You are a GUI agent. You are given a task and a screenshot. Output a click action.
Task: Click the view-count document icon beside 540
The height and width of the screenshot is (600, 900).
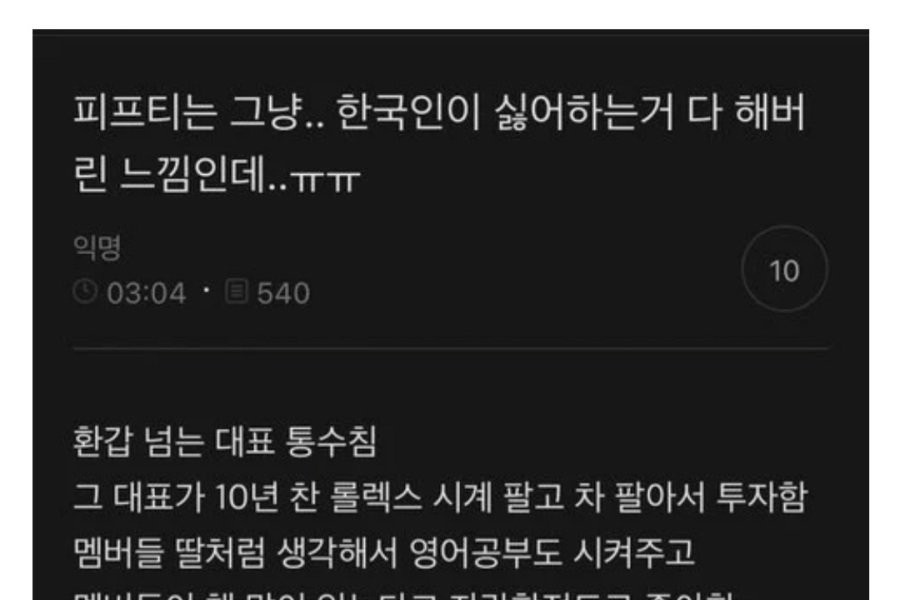click(236, 291)
